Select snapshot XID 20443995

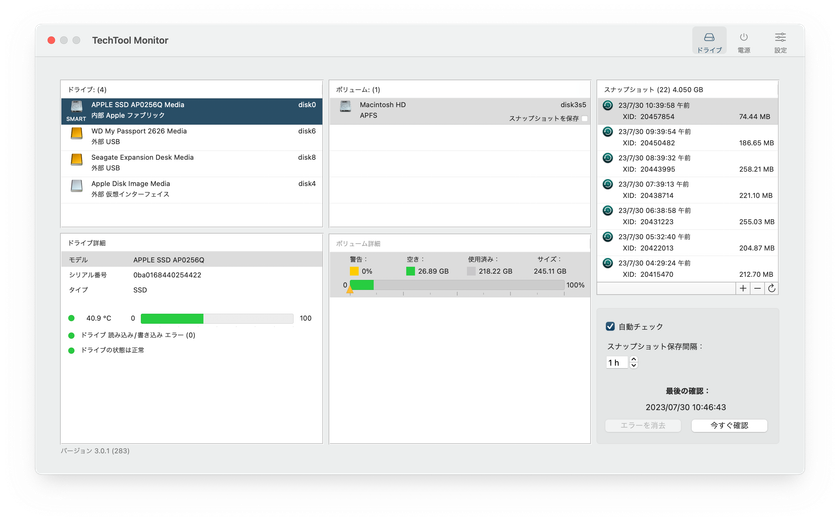(x=687, y=164)
